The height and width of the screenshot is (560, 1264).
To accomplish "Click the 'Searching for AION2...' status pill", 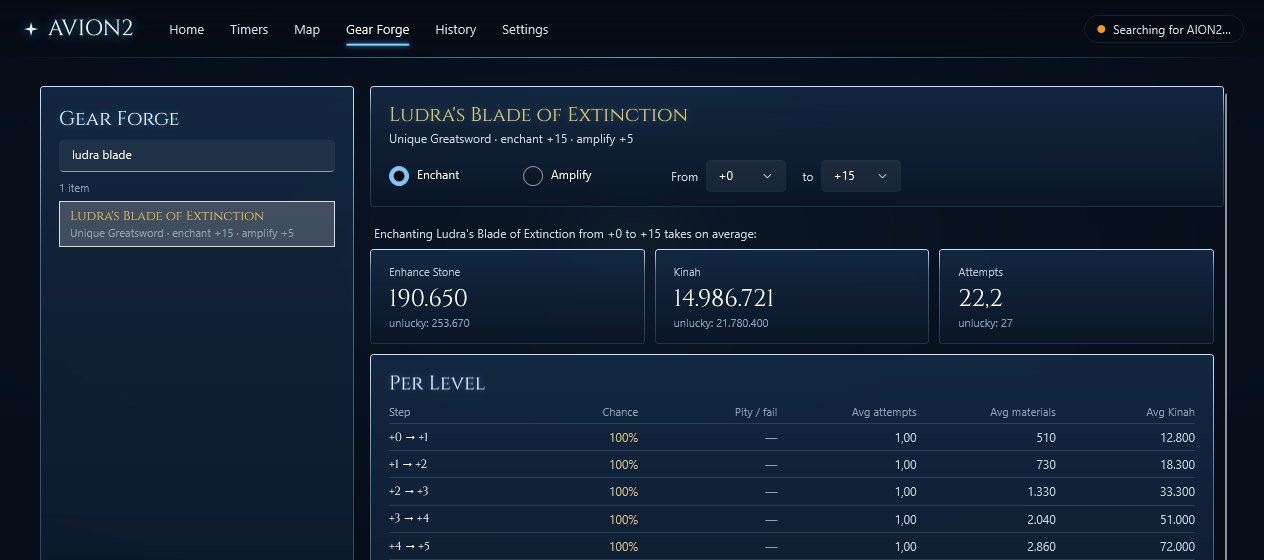I will [1164, 29].
